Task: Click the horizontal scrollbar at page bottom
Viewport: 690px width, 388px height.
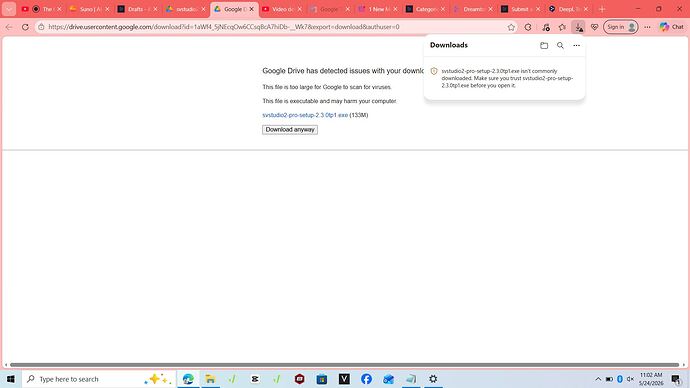Action: 345,365
